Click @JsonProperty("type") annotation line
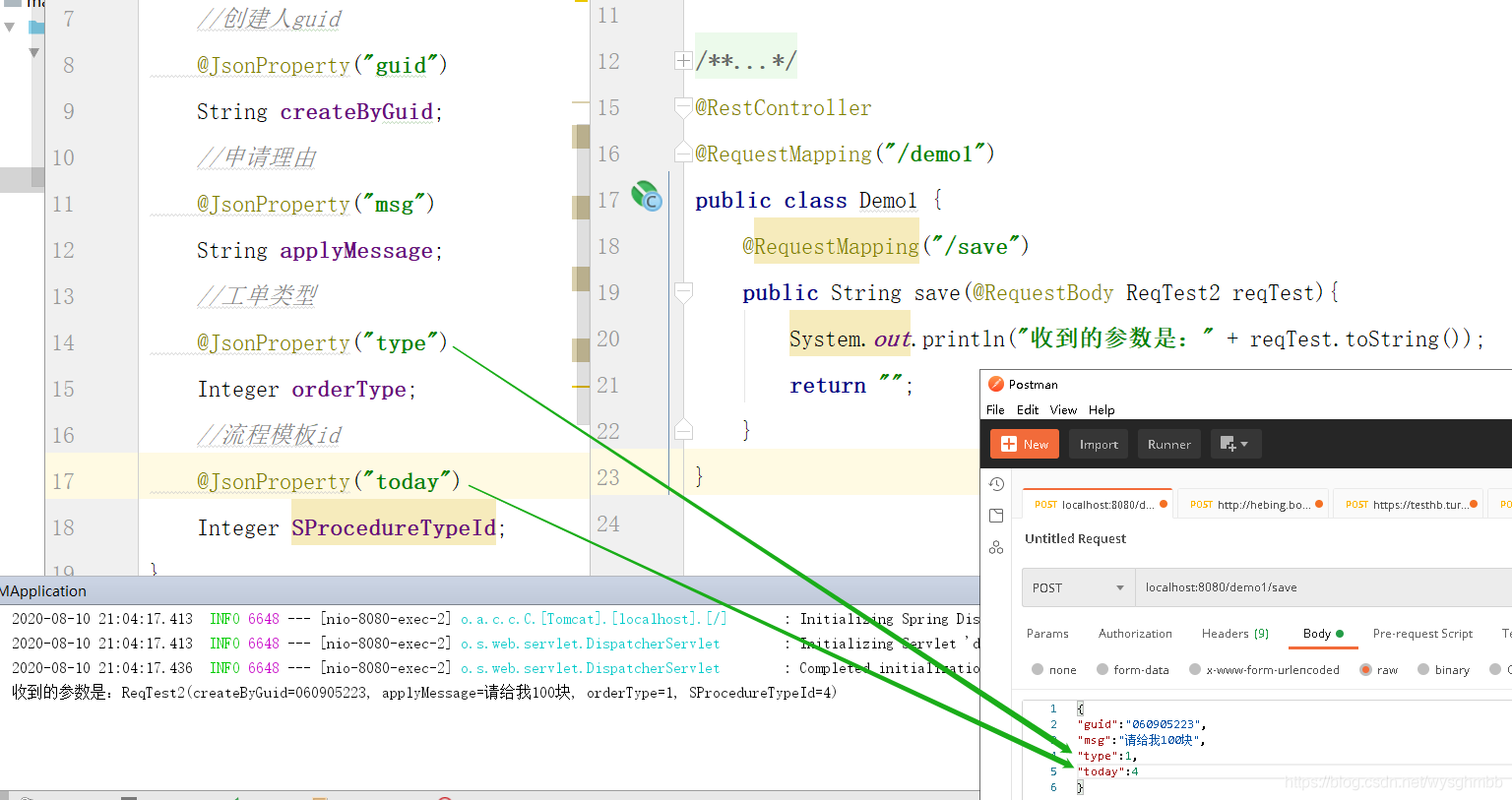The height and width of the screenshot is (800, 1512). (x=322, y=342)
